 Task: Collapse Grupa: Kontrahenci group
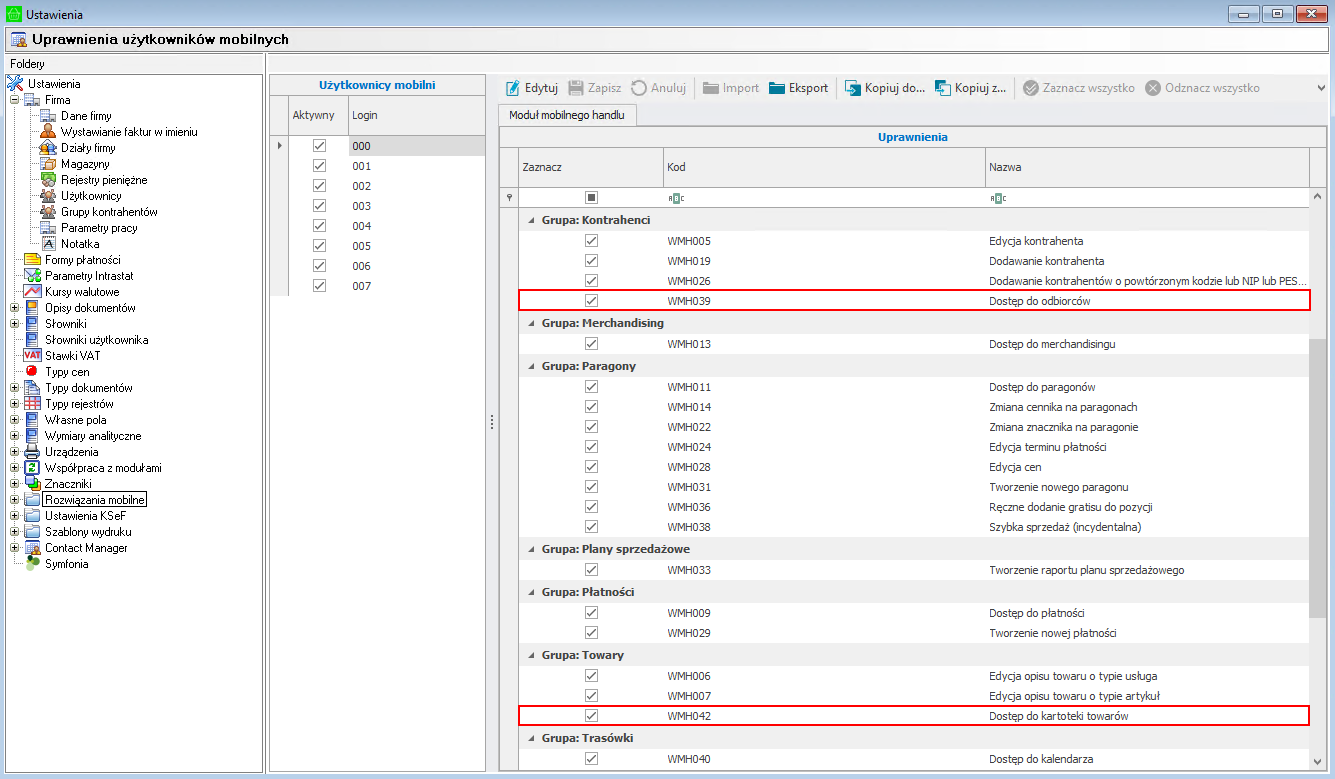pos(531,220)
